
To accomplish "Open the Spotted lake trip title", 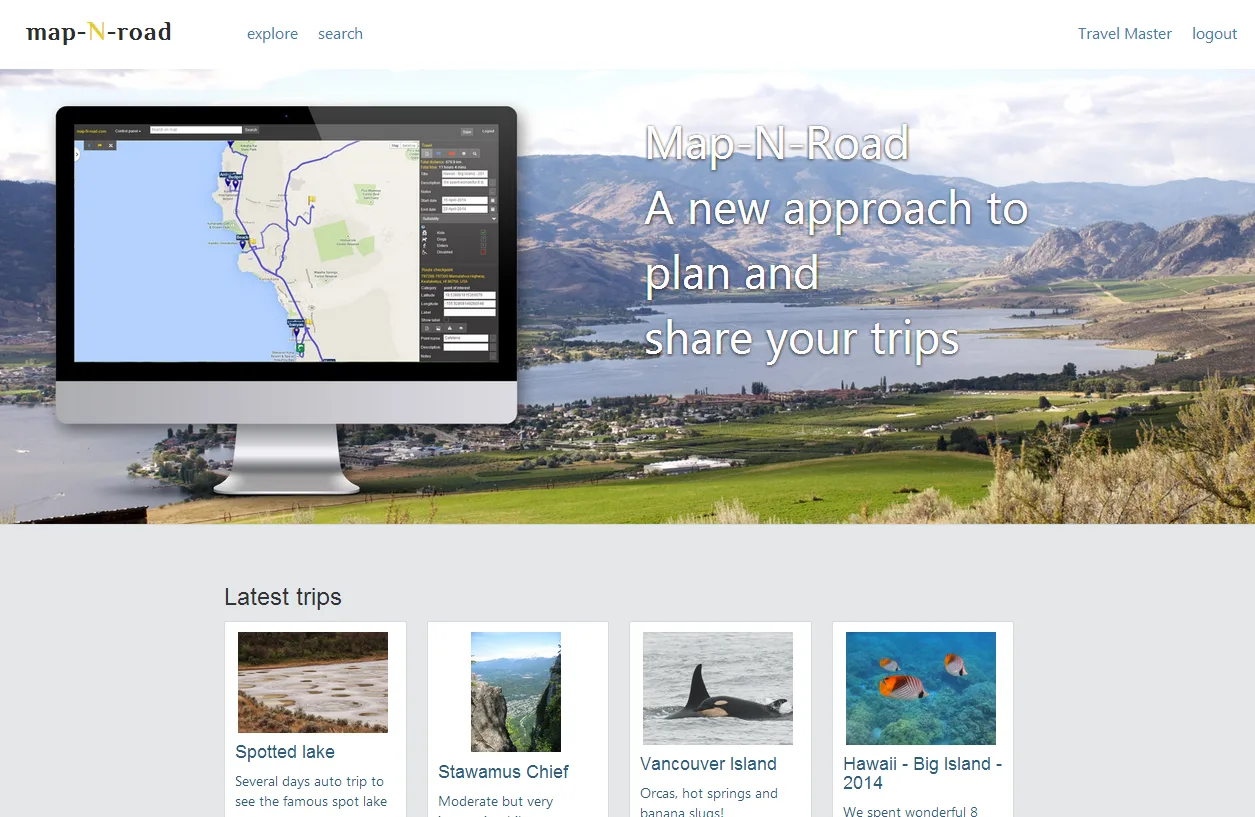I will click(285, 752).
